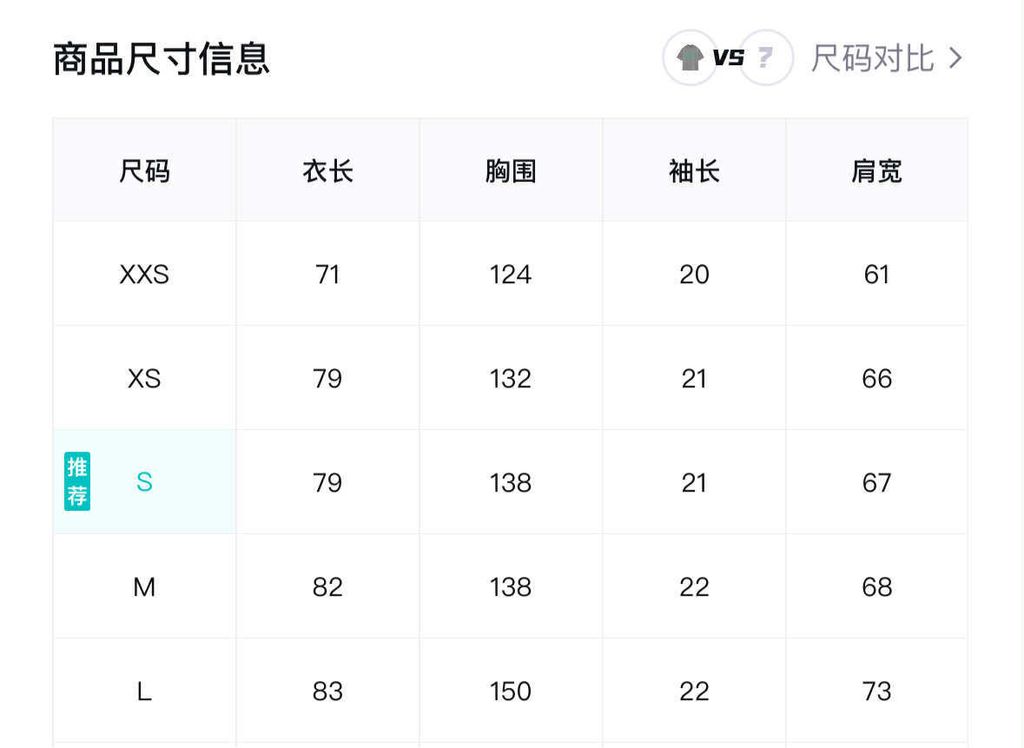
Task: Click the 袖长 column header
Action: click(694, 171)
